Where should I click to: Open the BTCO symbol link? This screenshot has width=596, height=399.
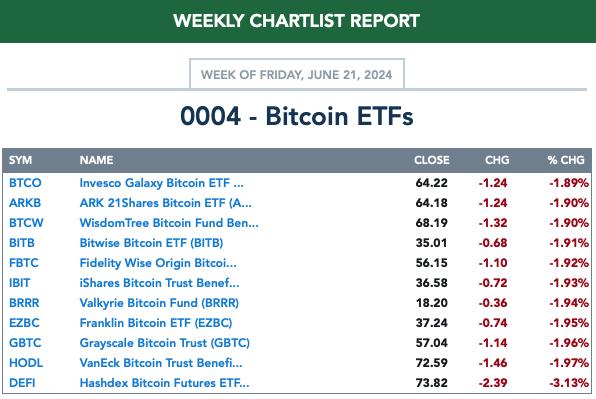[25, 183]
